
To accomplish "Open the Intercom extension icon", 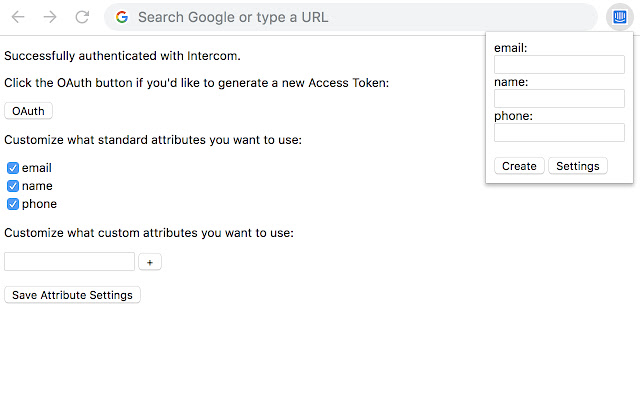I will [x=617, y=17].
